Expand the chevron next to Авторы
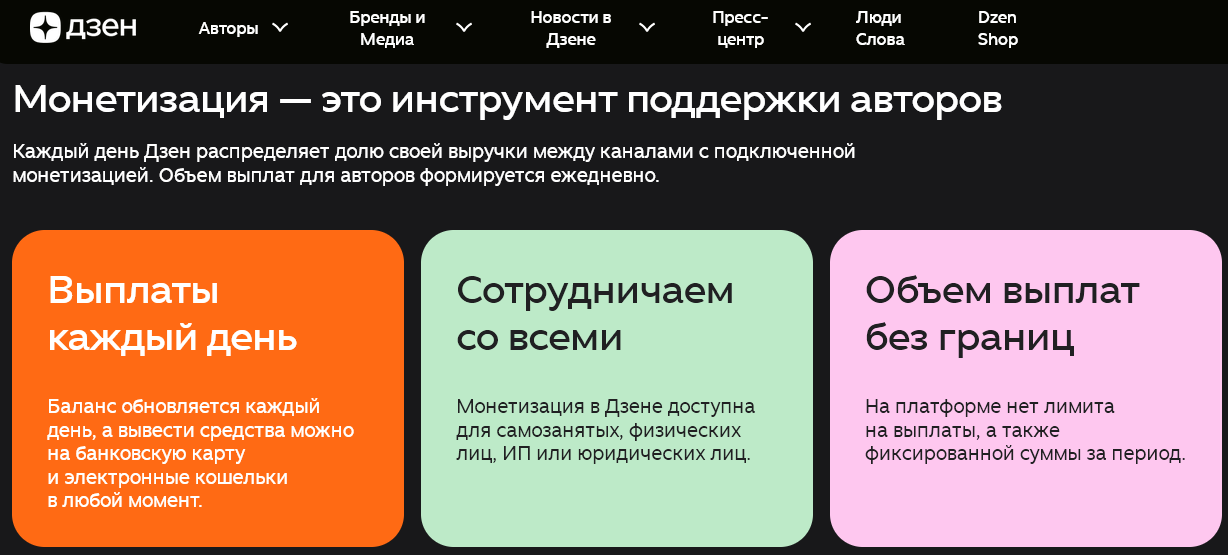Screen dimensions: 1228x555 (280, 27)
